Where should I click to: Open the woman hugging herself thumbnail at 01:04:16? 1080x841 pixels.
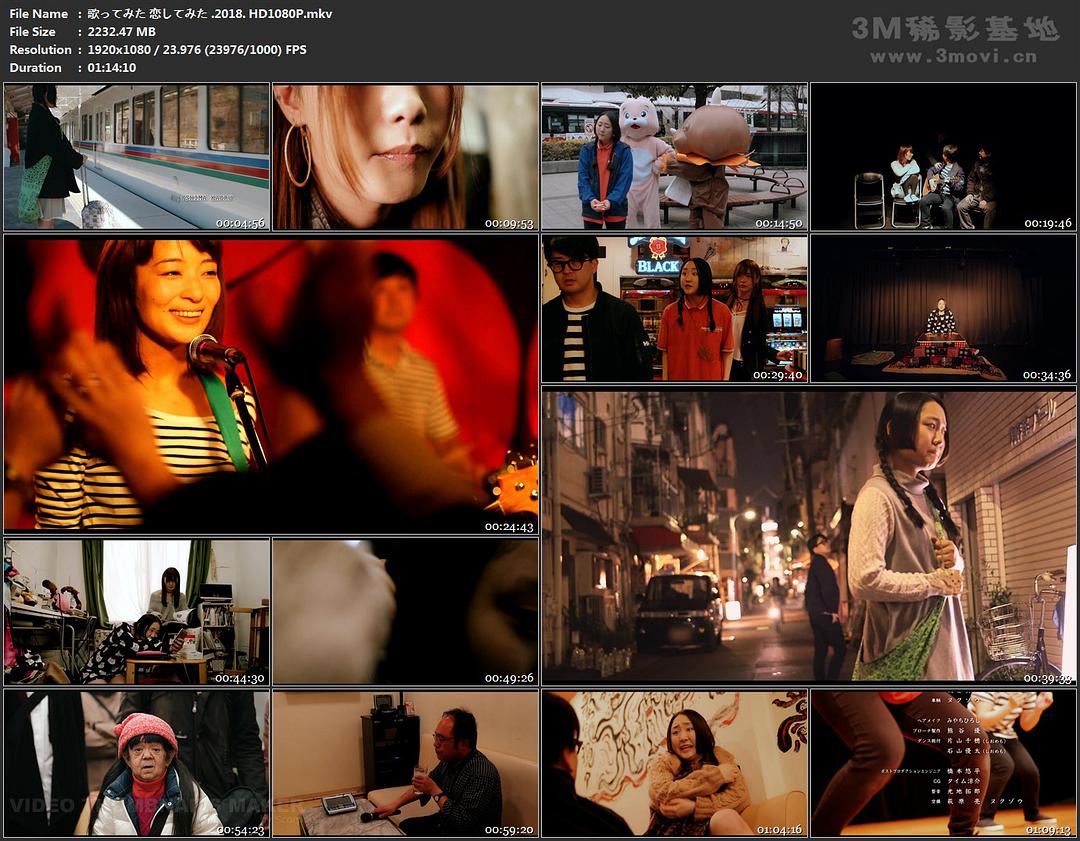tap(674, 763)
